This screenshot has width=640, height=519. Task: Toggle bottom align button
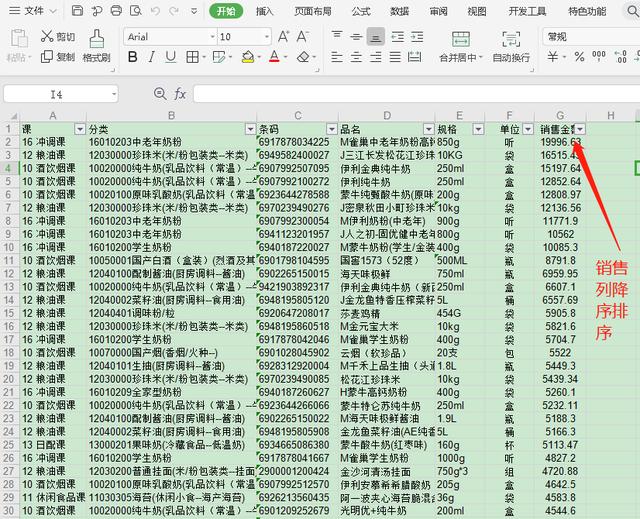tap(376, 37)
